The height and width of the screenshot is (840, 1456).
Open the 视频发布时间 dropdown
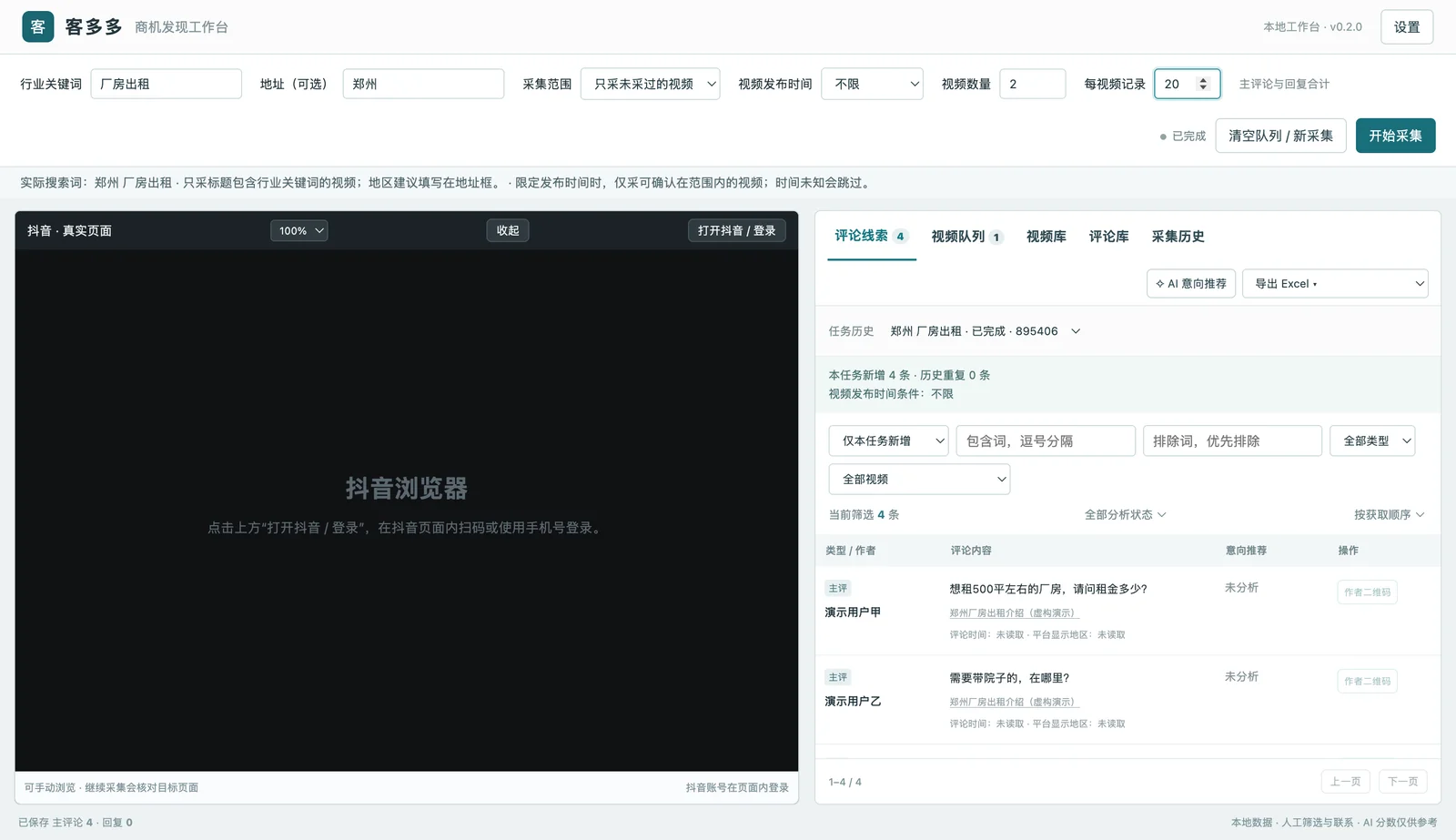872,84
